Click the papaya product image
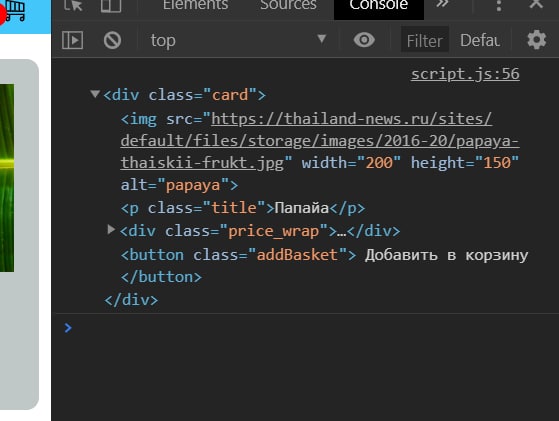559x421 pixels. pyautogui.click(x=7, y=178)
